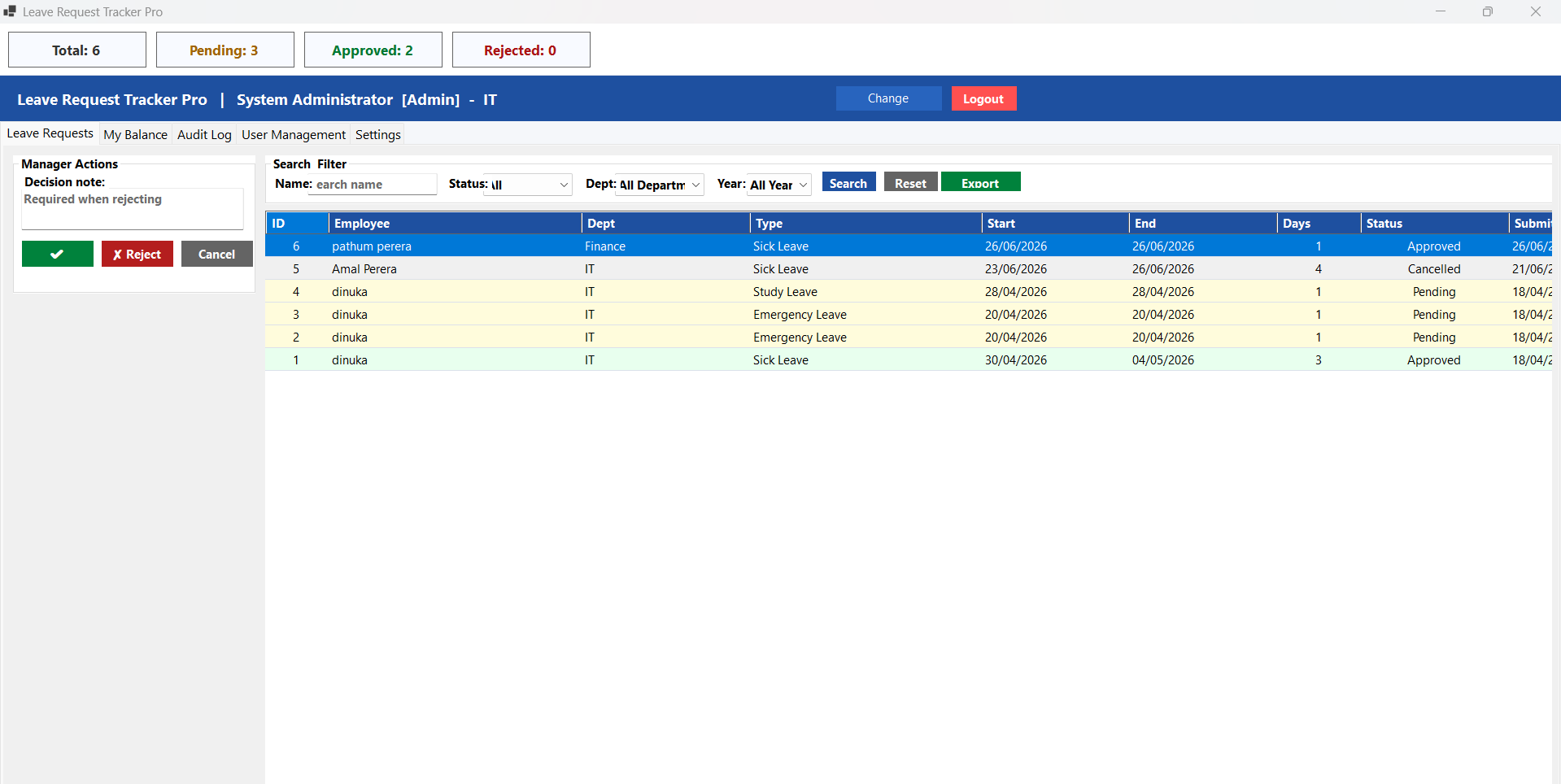Select the Amal Perera row
The width and height of the screenshot is (1561, 784).
(909, 268)
